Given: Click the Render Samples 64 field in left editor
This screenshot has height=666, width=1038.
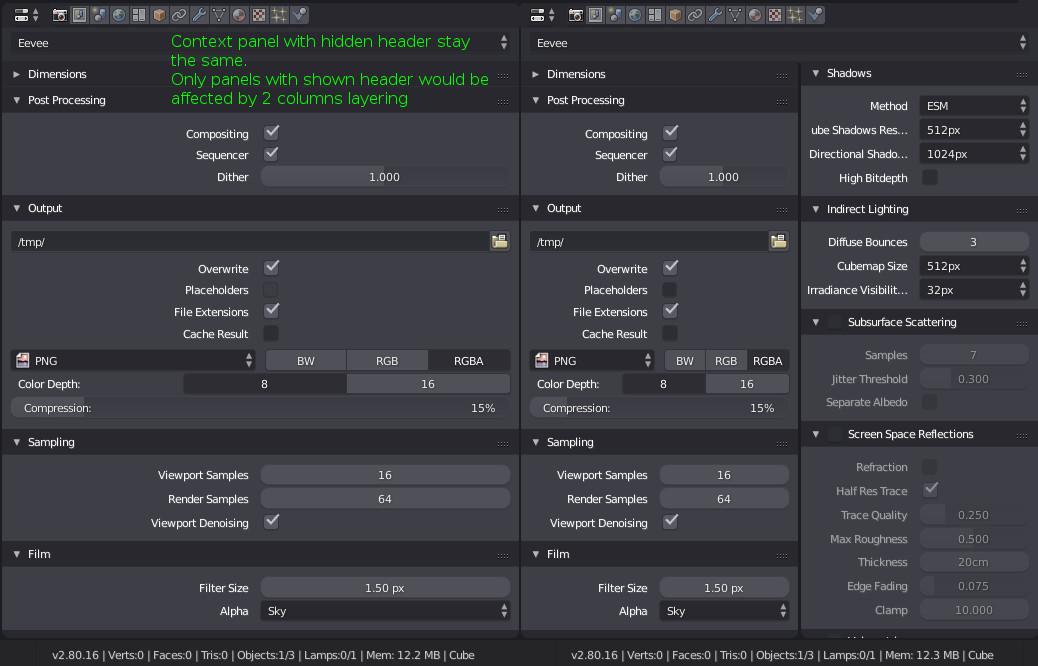Looking at the screenshot, I should pos(385,499).
